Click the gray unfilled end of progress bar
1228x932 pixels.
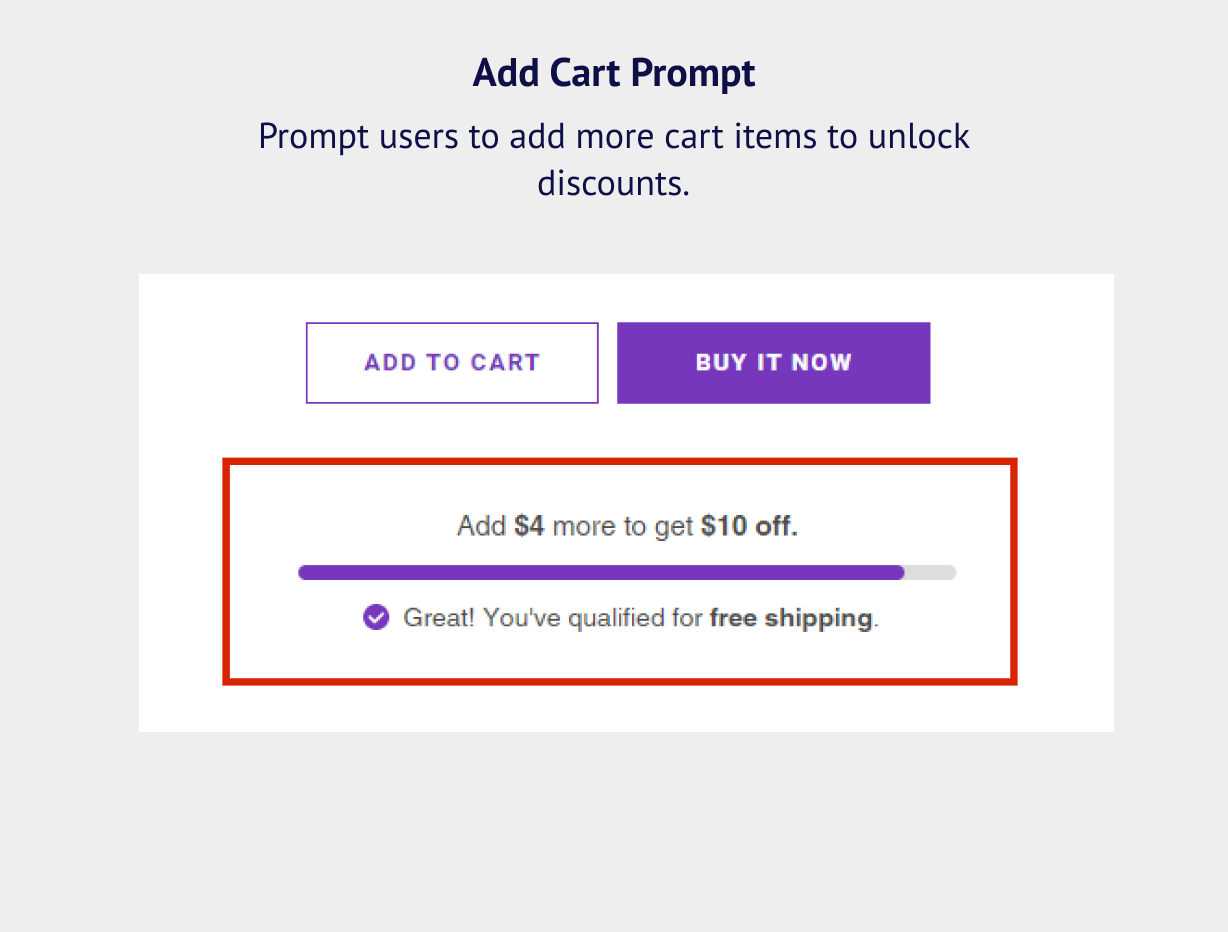pos(931,573)
